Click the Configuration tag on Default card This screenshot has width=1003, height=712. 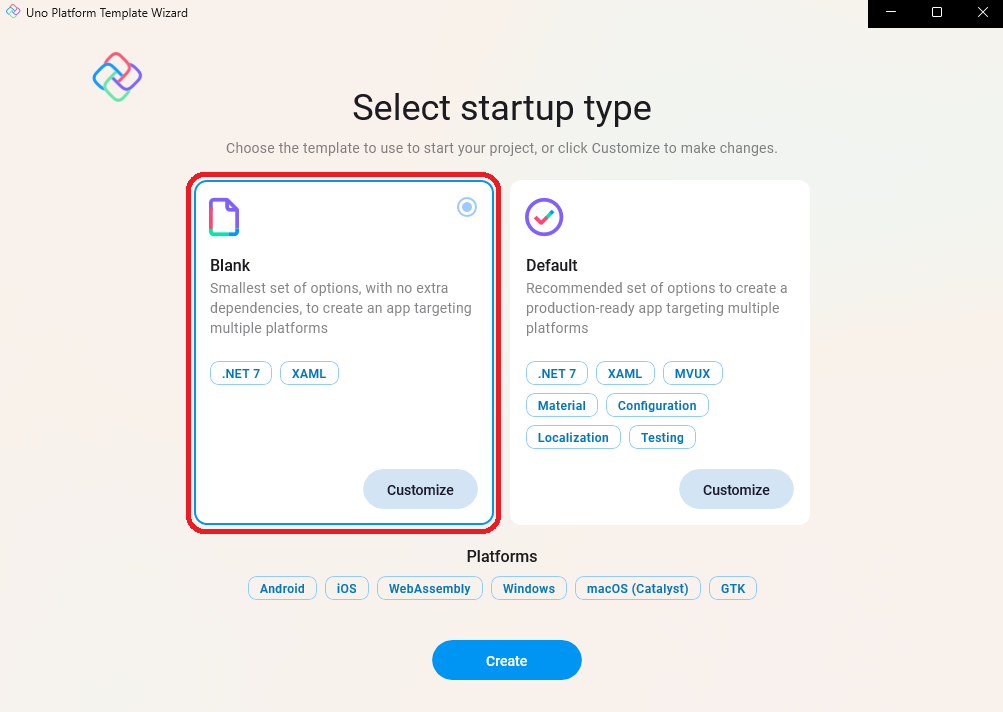click(x=657, y=405)
